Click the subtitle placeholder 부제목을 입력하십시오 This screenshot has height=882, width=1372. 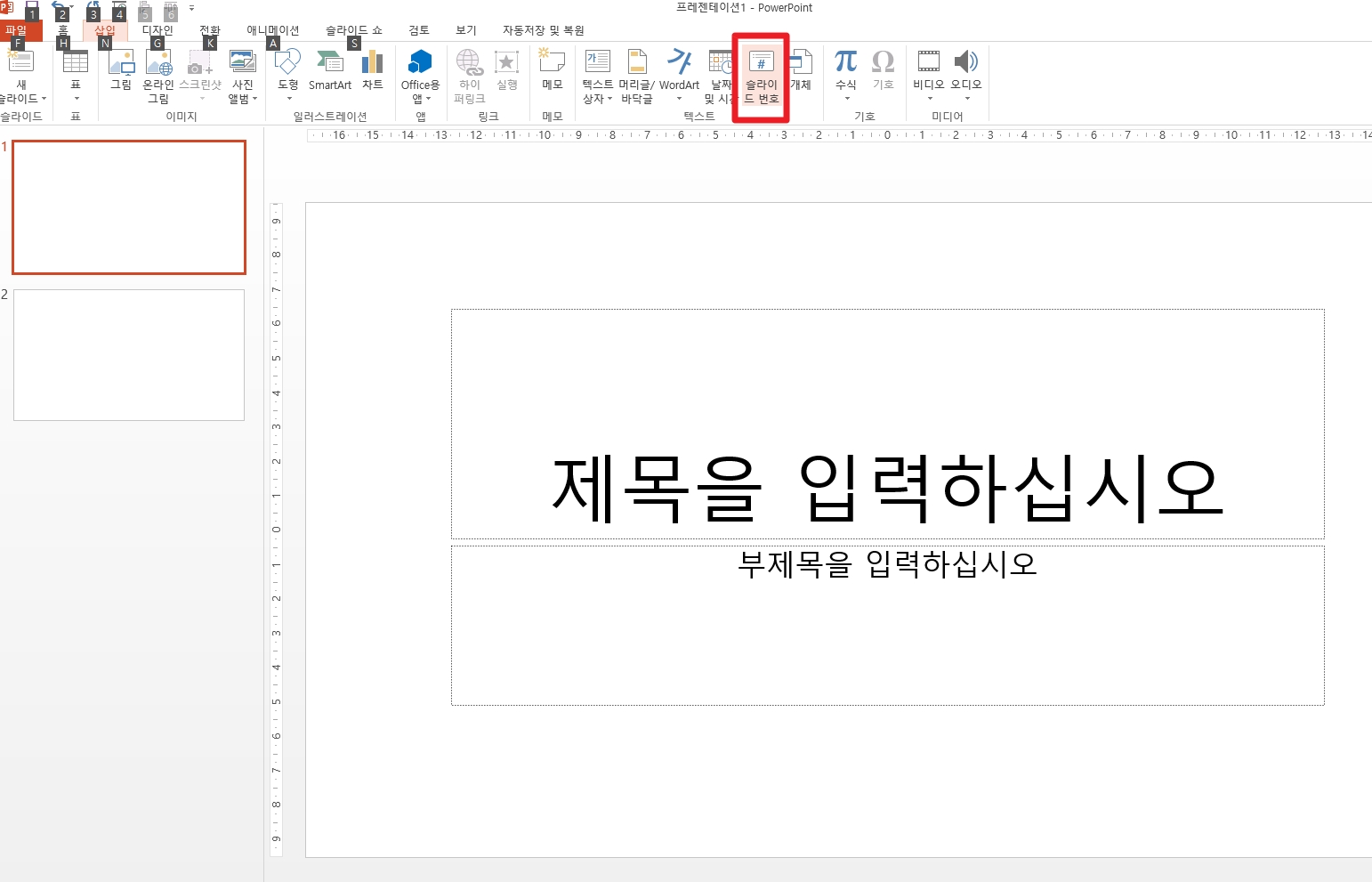point(887,626)
